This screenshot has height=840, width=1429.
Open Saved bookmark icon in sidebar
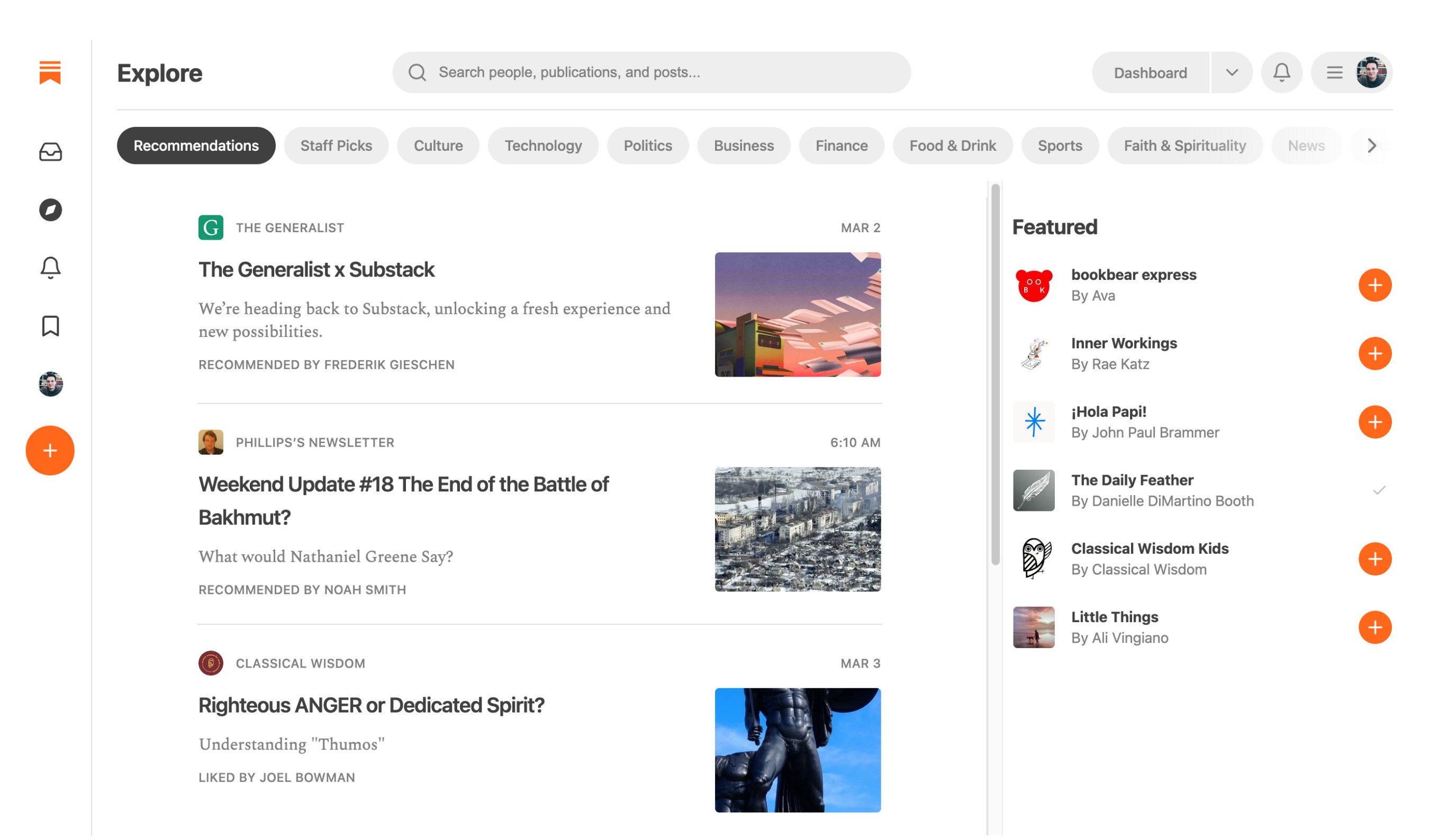[x=50, y=327]
